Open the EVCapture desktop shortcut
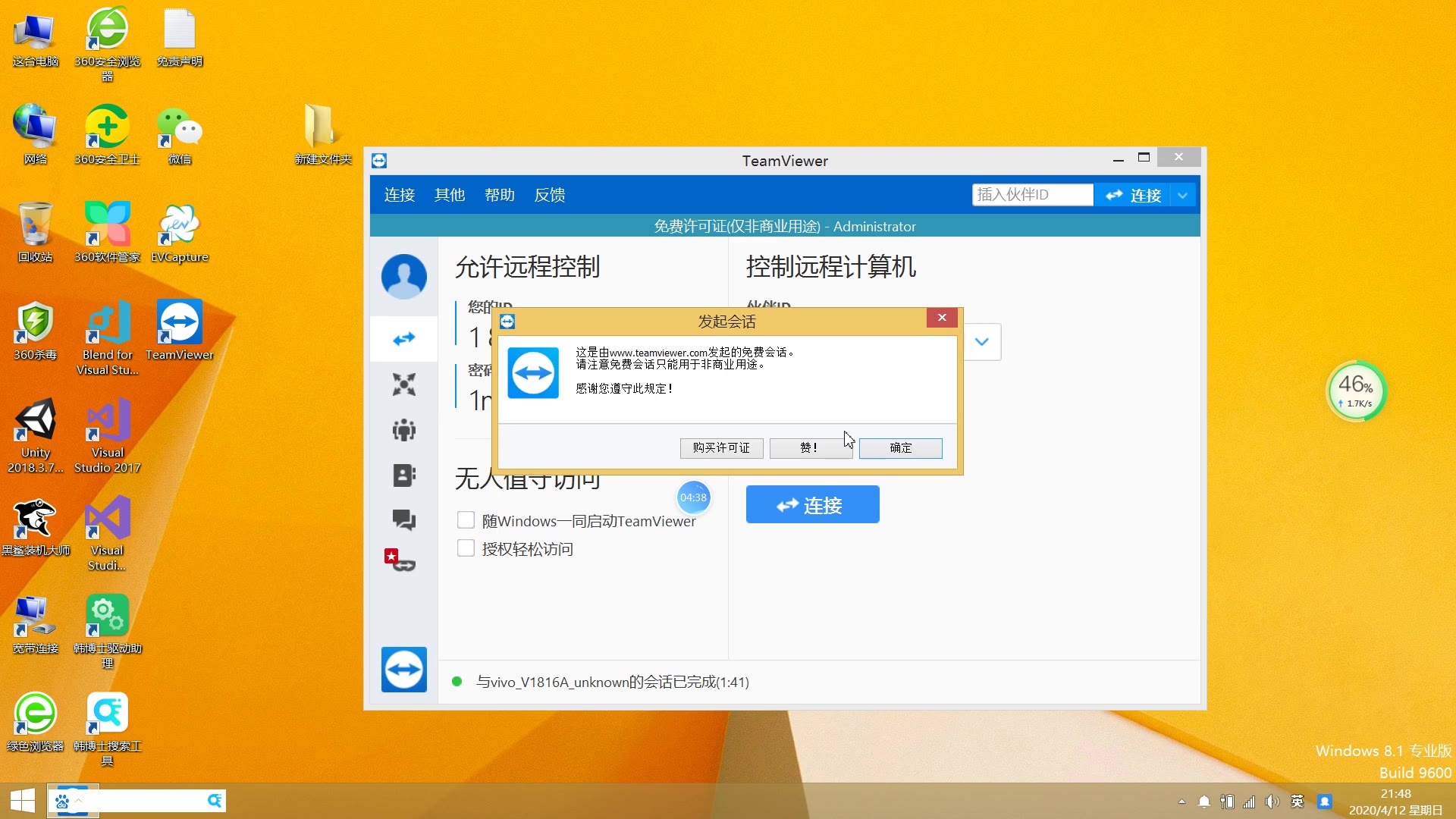This screenshot has width=1456, height=819. click(x=180, y=233)
